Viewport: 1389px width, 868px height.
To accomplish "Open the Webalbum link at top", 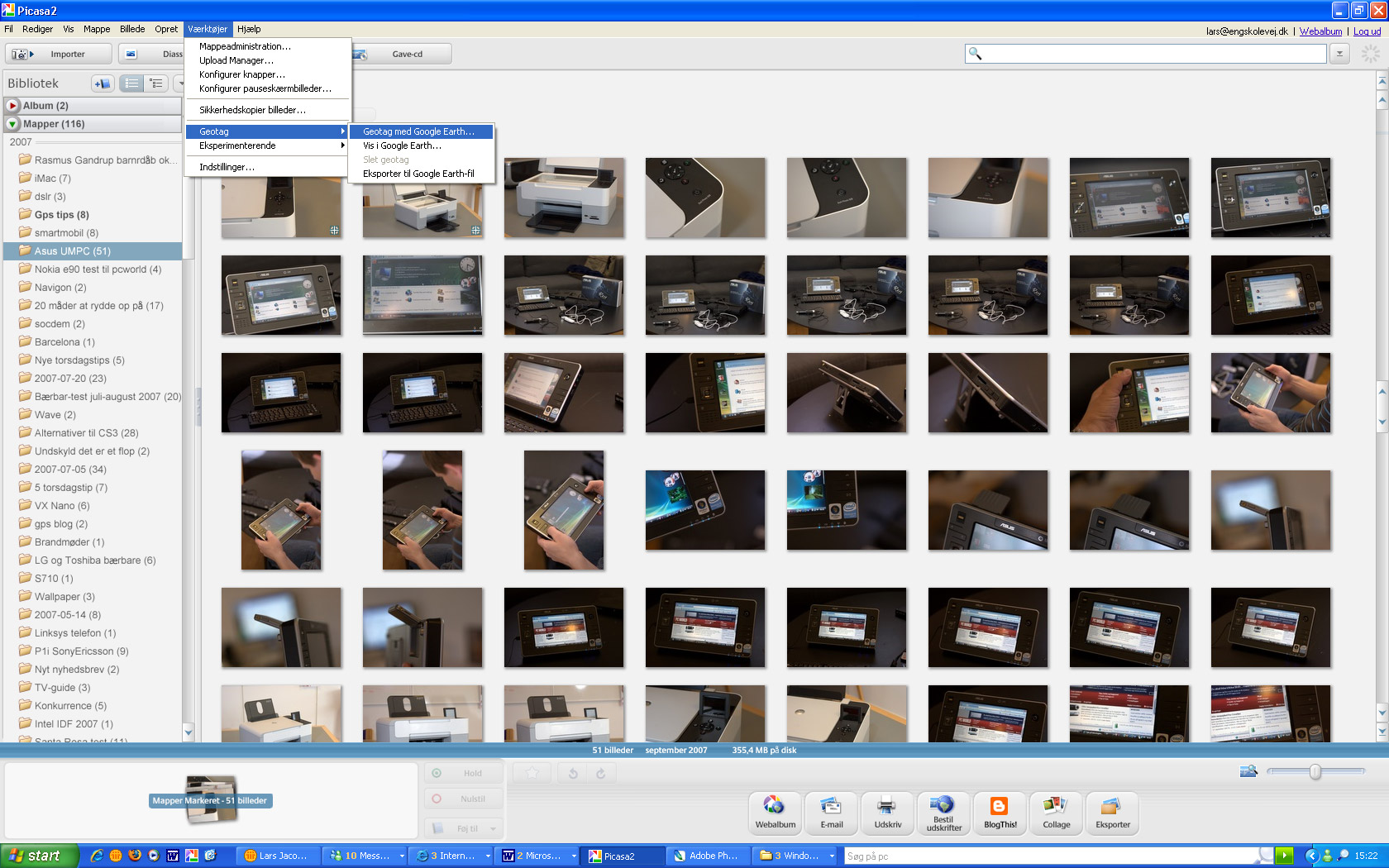I will (1320, 31).
